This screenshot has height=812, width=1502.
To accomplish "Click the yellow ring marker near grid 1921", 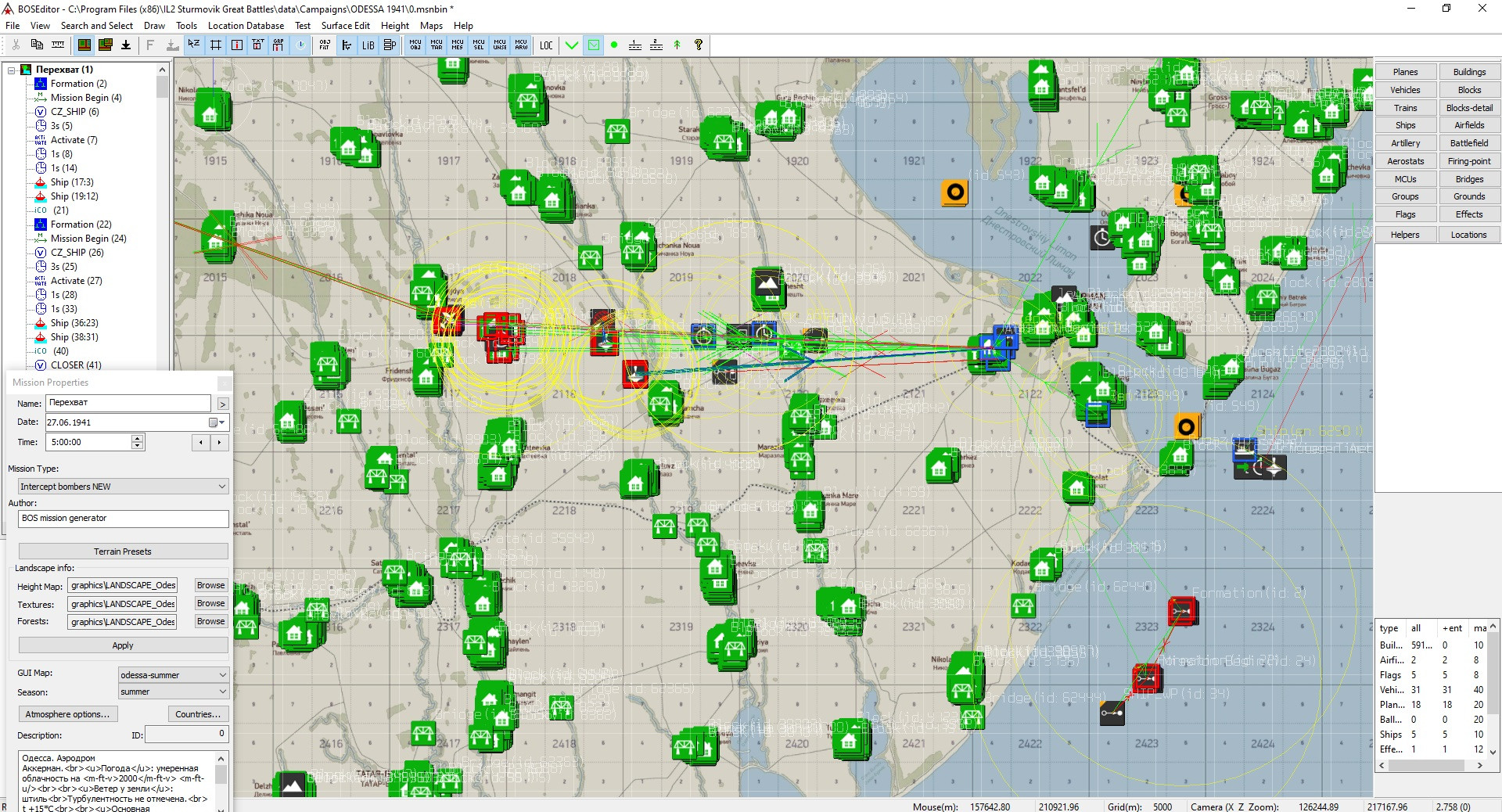I will (955, 192).
